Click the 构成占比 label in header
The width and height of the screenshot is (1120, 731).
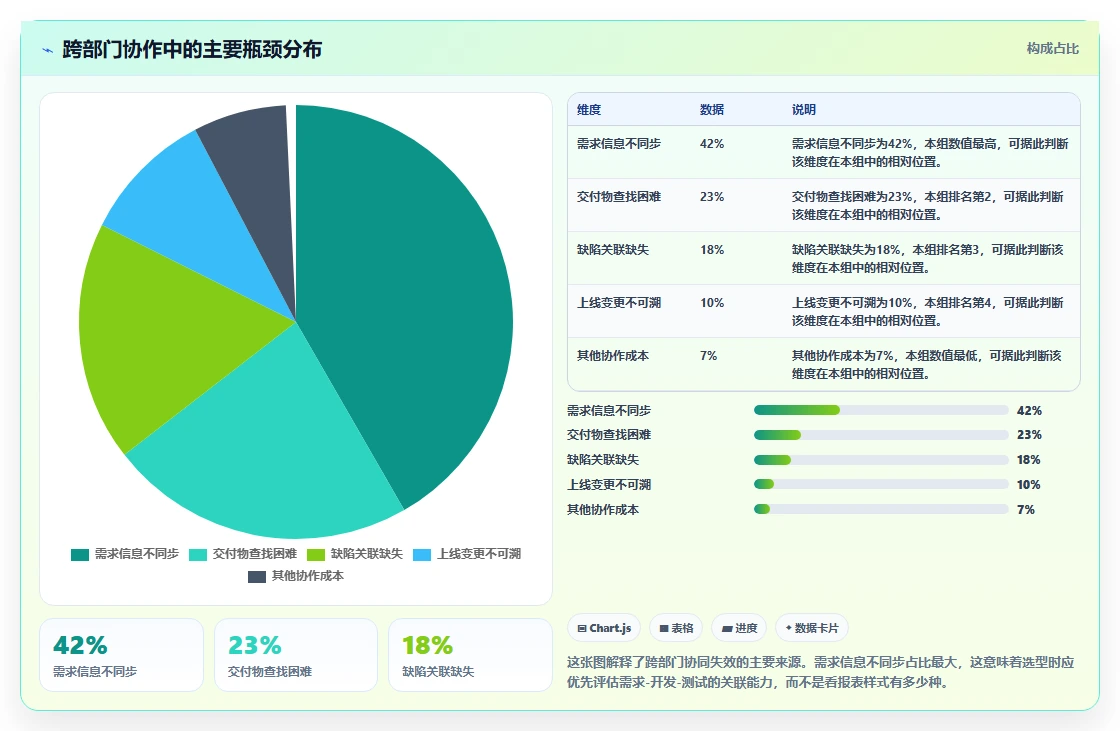pyautogui.click(x=1053, y=49)
